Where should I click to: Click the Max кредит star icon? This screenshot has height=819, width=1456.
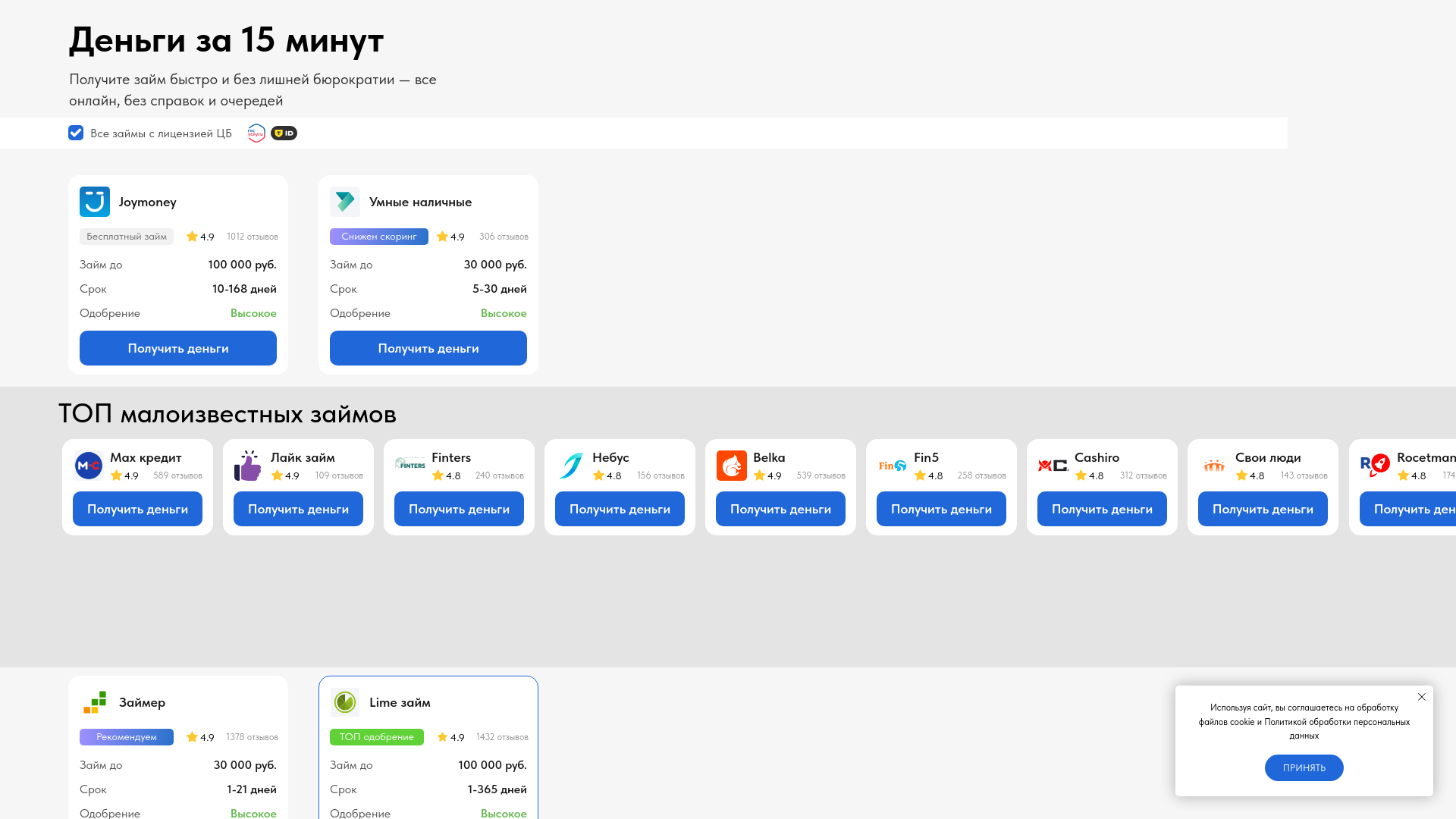coord(116,475)
